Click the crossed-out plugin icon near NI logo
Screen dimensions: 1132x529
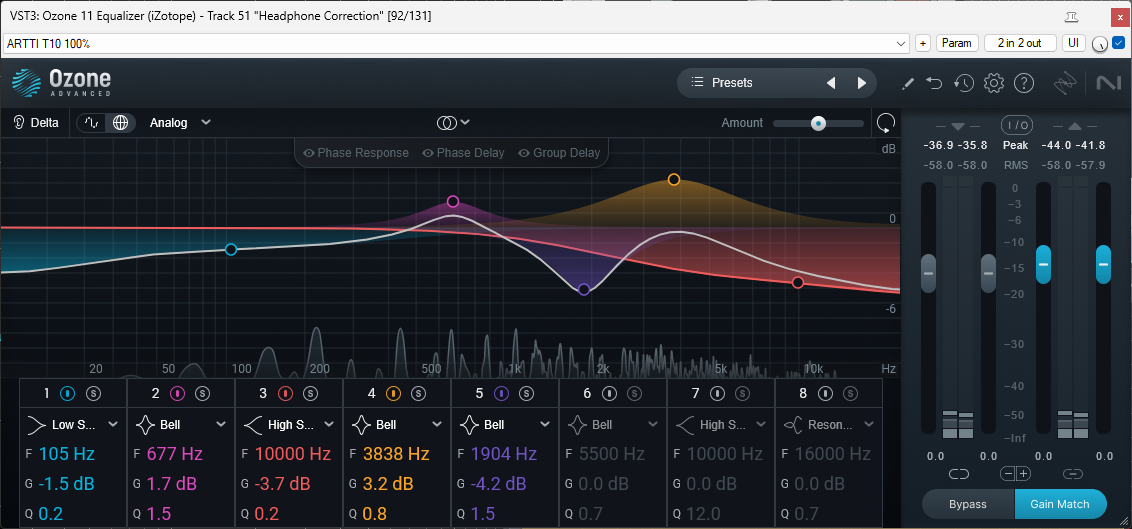pyautogui.click(x=1066, y=84)
